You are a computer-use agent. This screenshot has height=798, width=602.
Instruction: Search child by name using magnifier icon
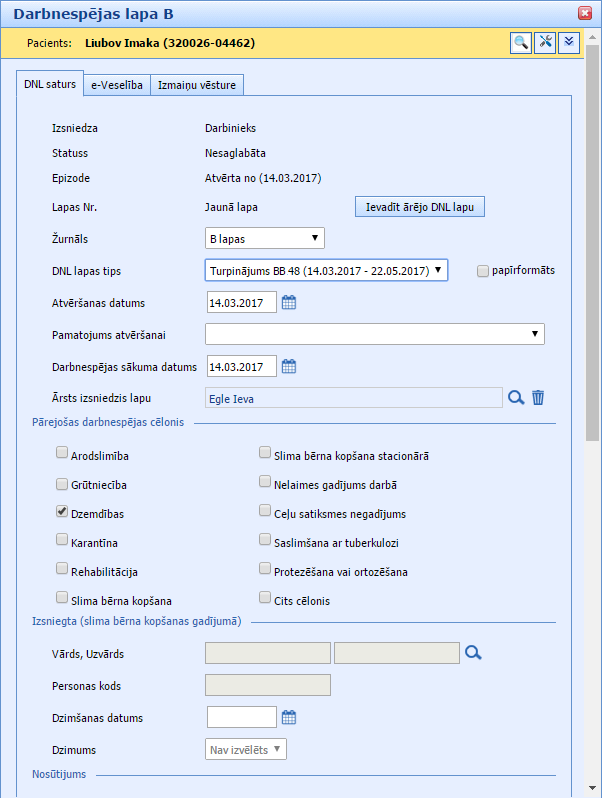pyautogui.click(x=473, y=653)
